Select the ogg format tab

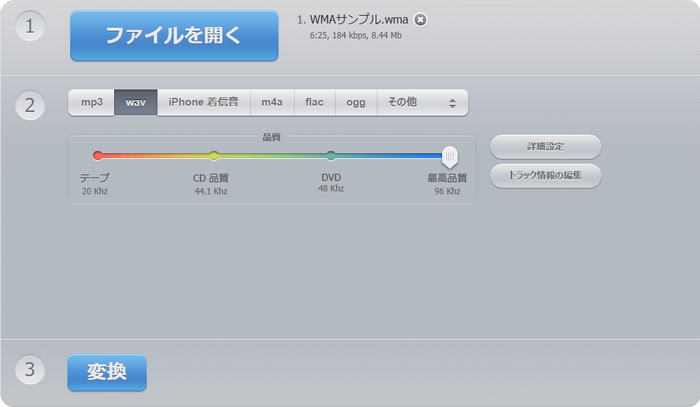tap(356, 102)
